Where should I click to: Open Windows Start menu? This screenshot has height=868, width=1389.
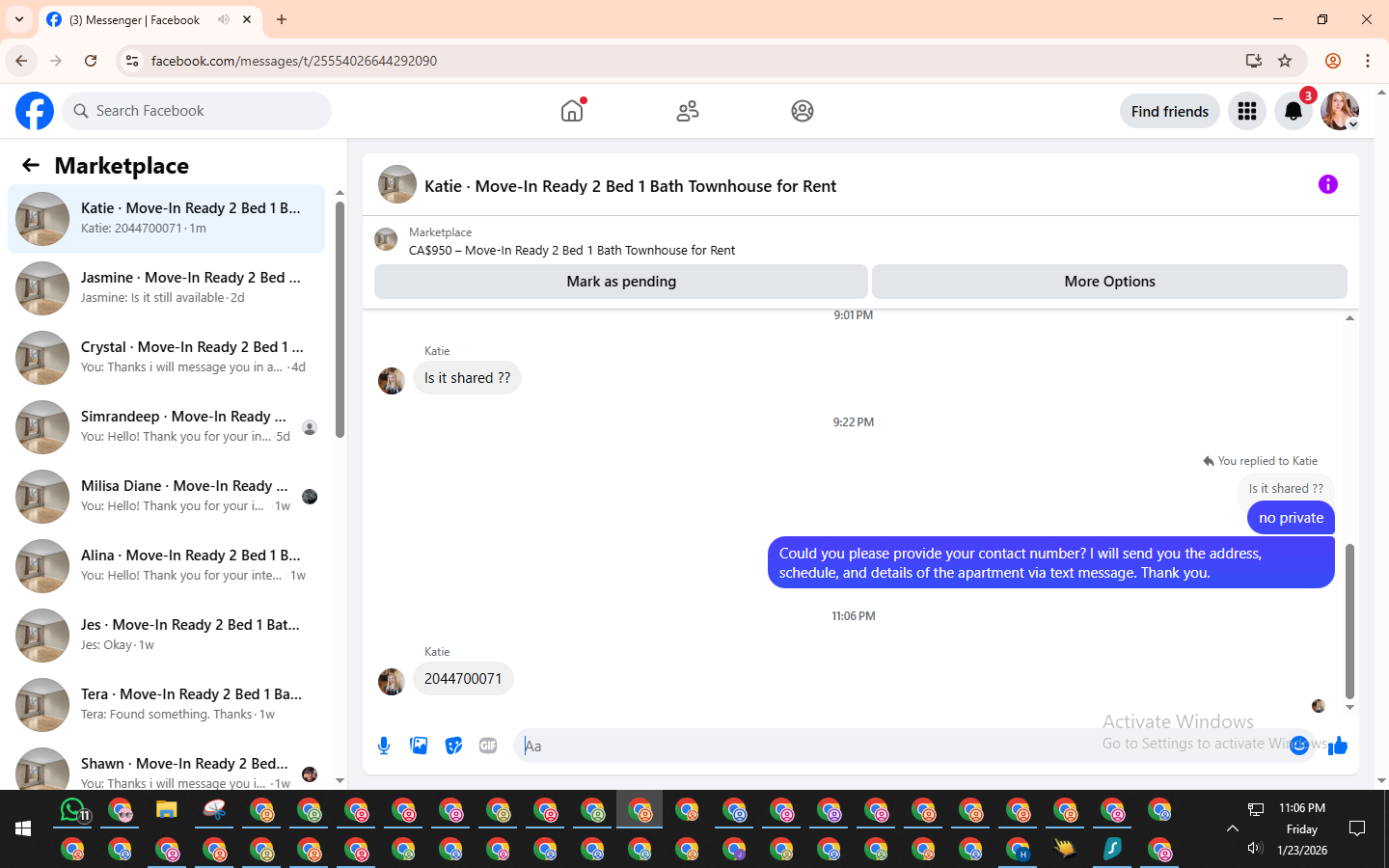point(23,828)
